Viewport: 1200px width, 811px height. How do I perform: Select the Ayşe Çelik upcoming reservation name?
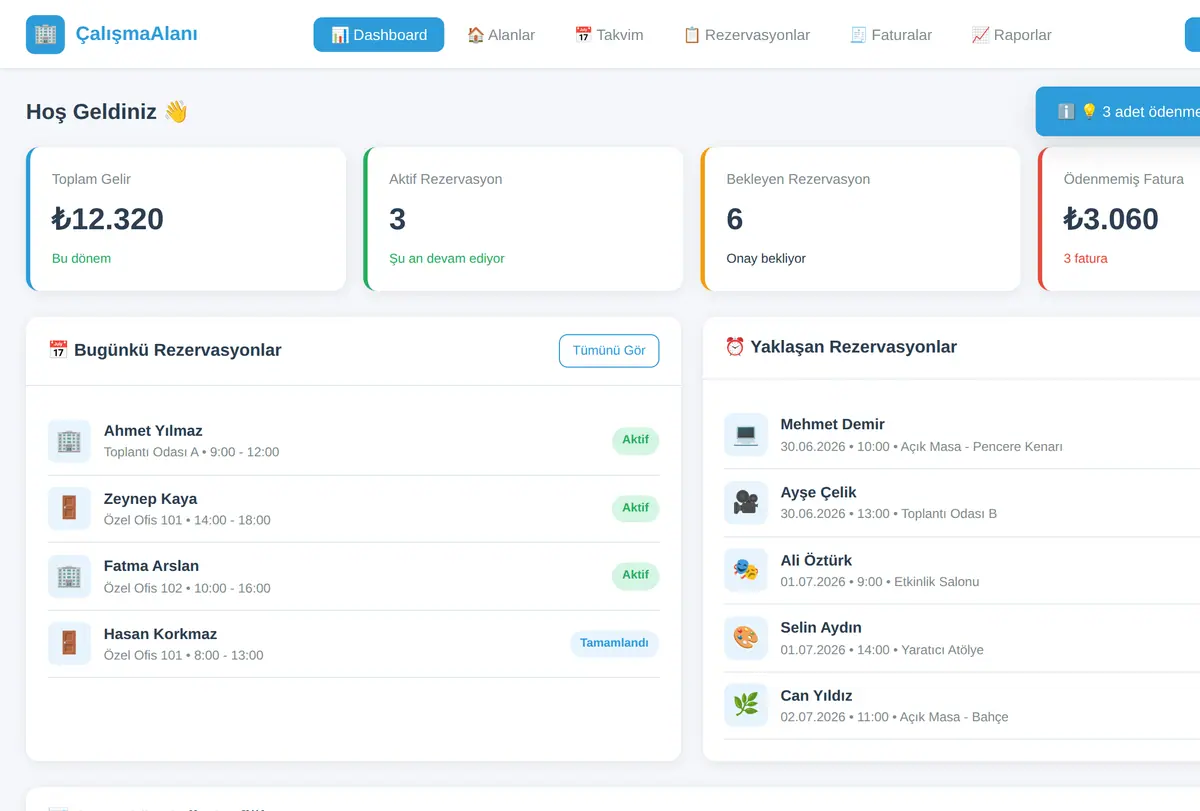tap(819, 492)
